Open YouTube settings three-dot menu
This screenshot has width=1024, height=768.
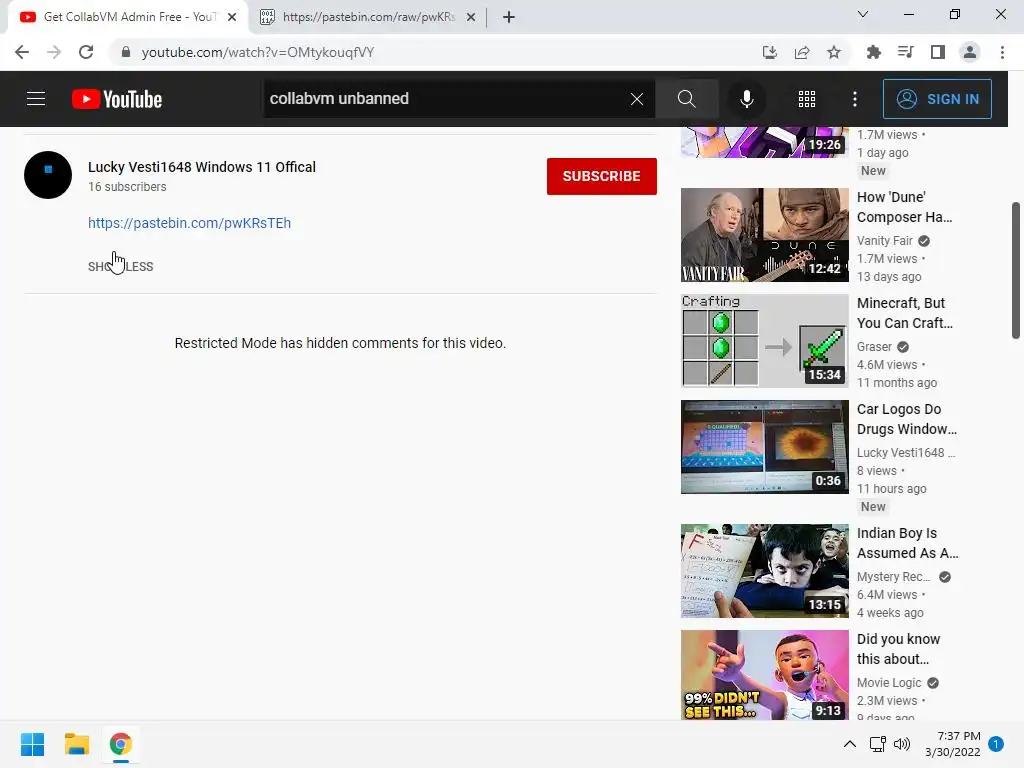[855, 99]
